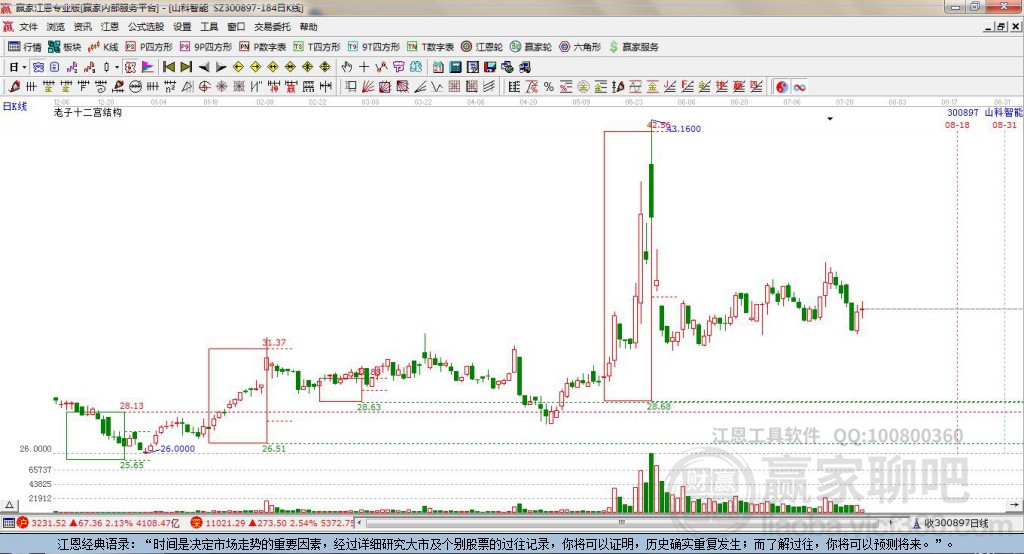Click the bottom horizontal chart scrollbar
This screenshot has height=554, width=1024.
pos(626,523)
